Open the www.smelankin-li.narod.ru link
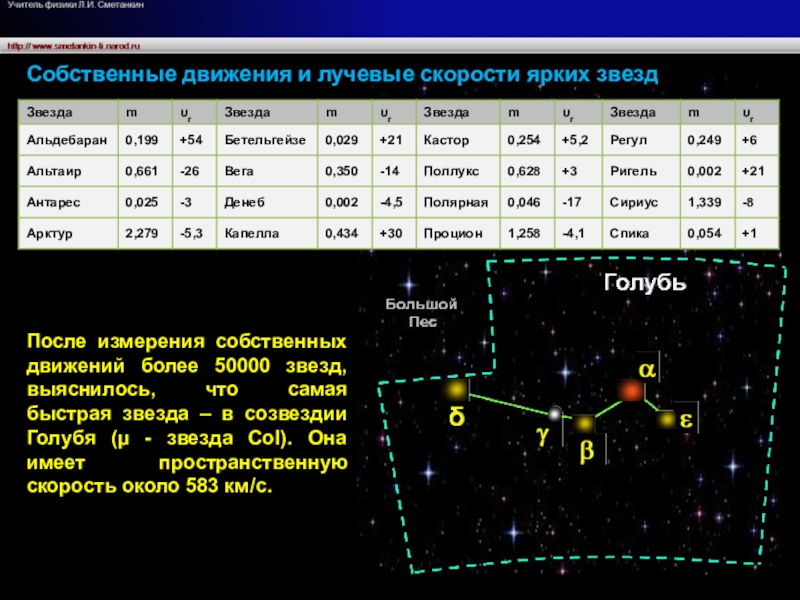 (x=73, y=46)
